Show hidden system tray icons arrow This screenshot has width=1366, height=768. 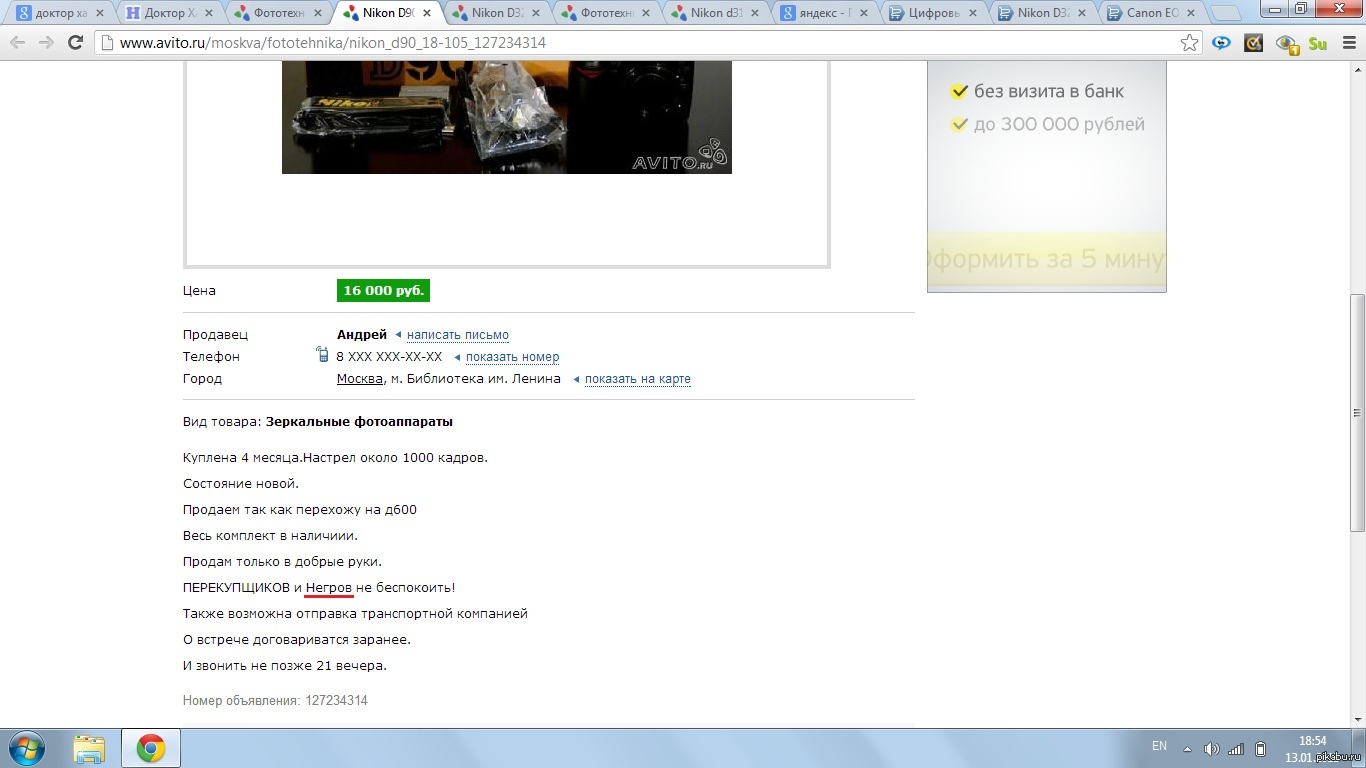click(x=1187, y=748)
